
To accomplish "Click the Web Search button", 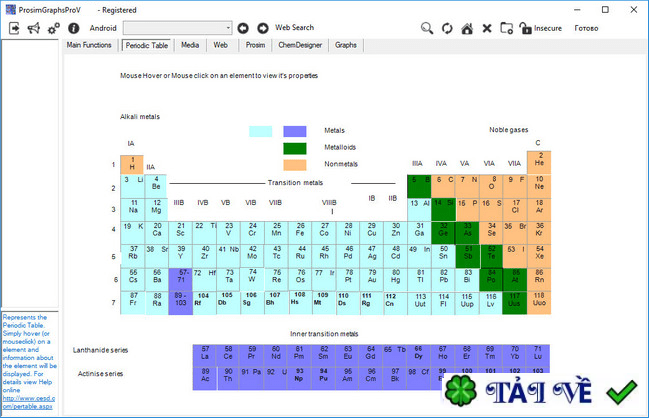I will 294,28.
